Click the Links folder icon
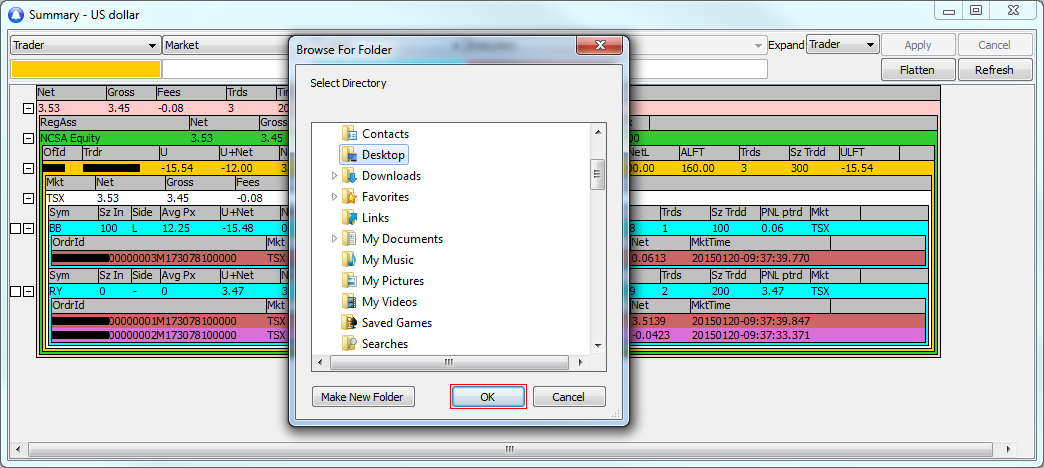 [349, 218]
